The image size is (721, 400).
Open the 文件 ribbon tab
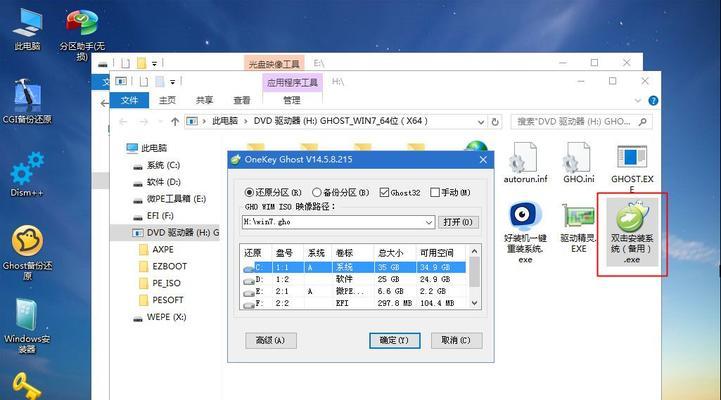(x=129, y=100)
